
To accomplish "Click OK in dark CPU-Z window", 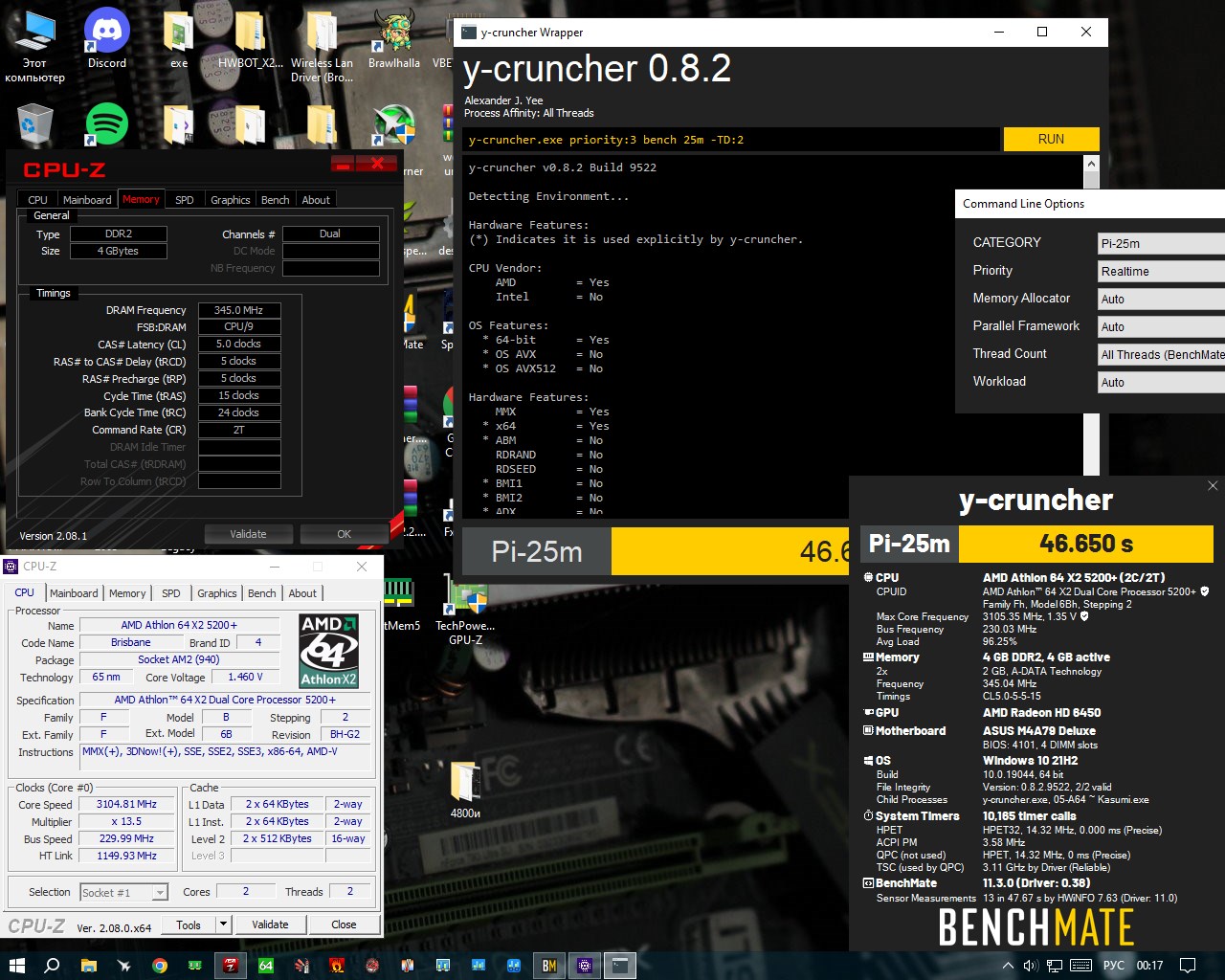I will [x=345, y=534].
